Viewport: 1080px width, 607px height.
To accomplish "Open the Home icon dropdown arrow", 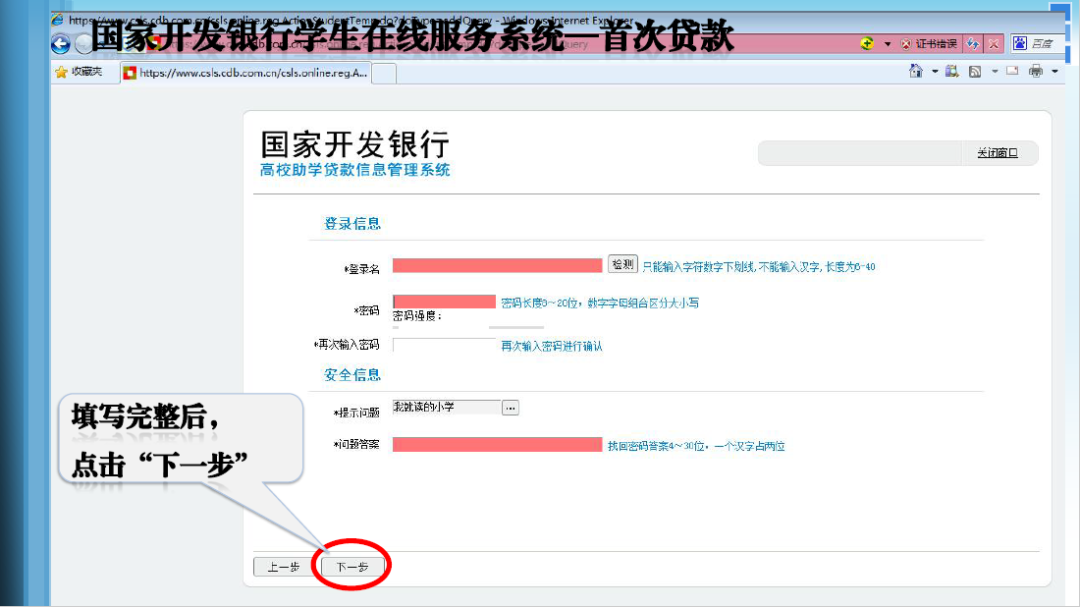I will (x=935, y=71).
